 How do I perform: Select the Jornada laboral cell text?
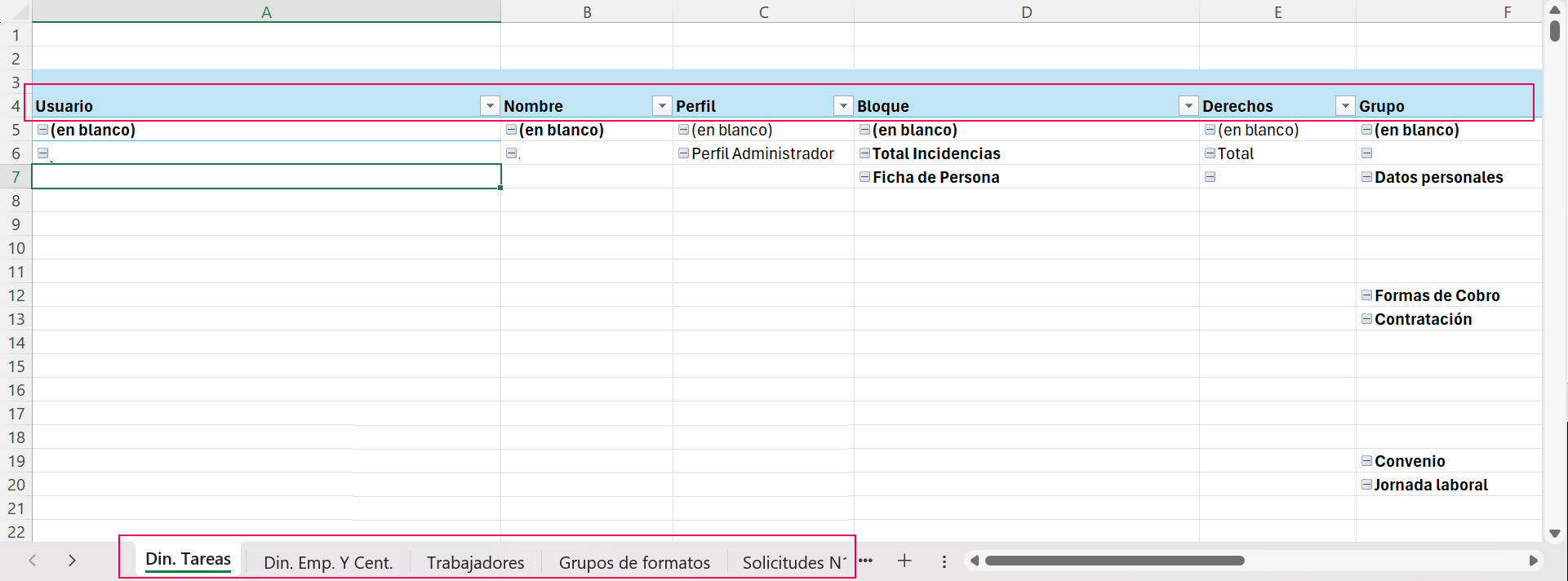pyautogui.click(x=1431, y=485)
